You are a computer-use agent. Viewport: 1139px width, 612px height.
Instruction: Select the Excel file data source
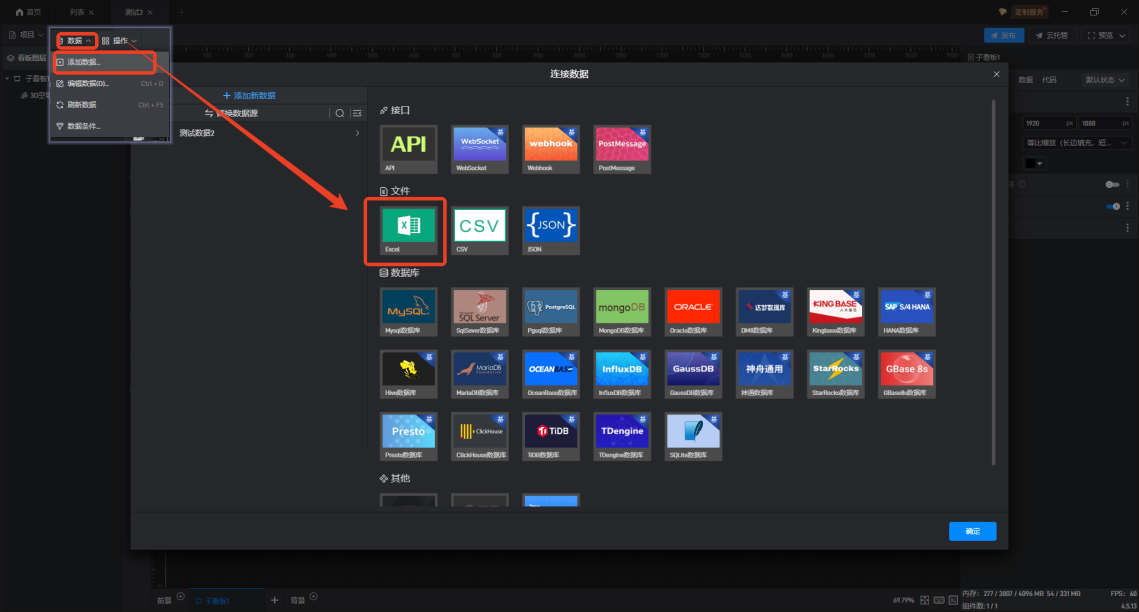pyautogui.click(x=408, y=229)
